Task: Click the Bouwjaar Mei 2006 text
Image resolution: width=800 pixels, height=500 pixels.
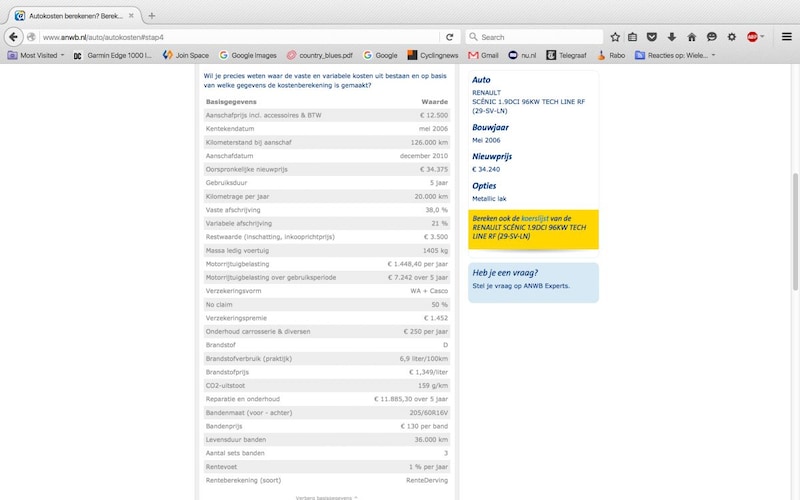Action: [x=486, y=140]
